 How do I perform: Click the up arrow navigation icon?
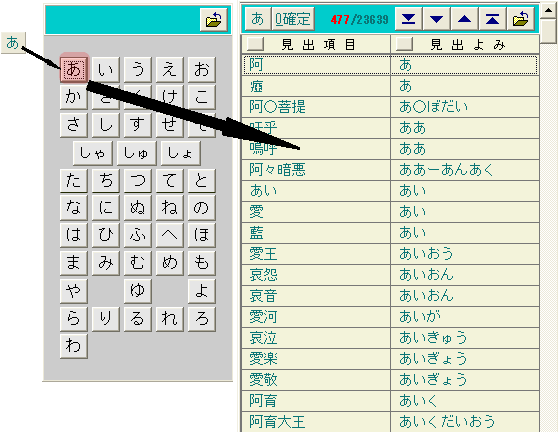464,19
